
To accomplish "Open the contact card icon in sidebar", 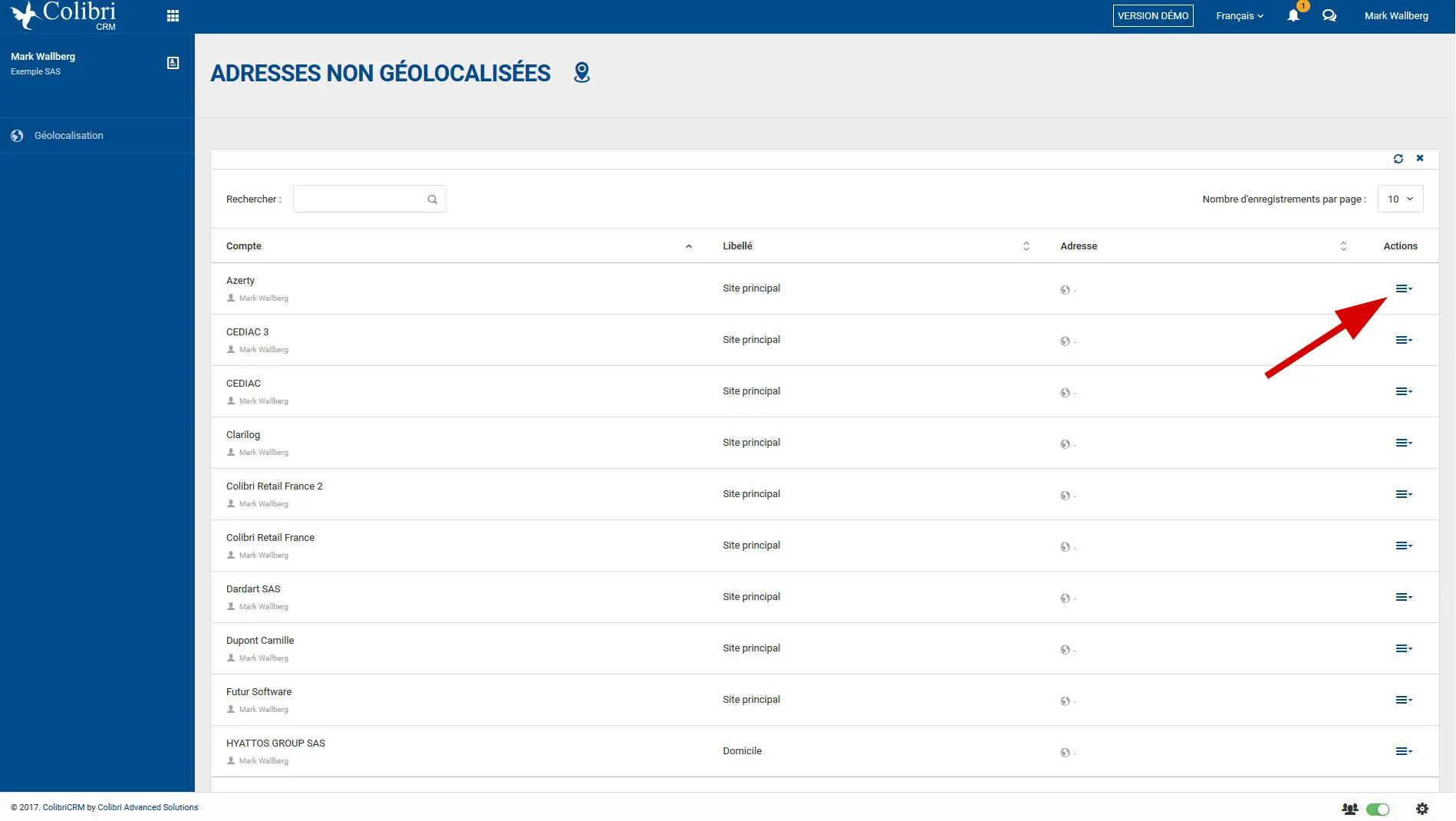I will point(173,64).
